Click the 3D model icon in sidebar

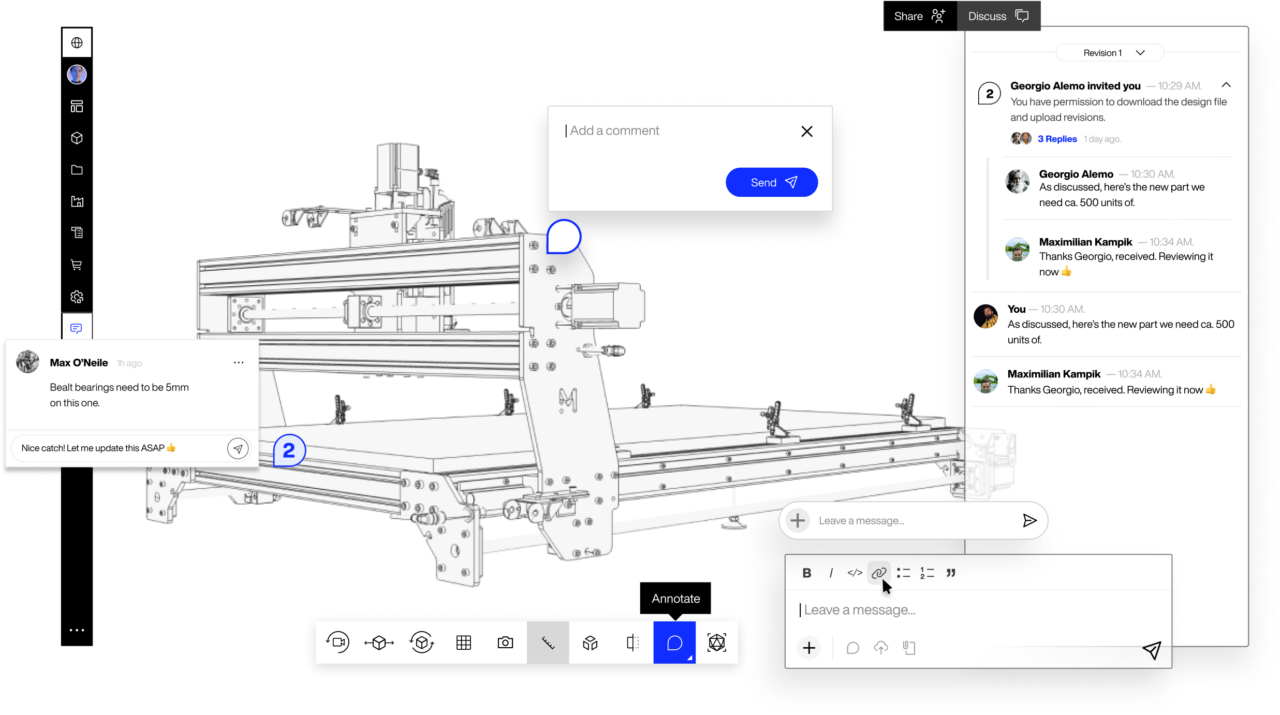pos(77,137)
